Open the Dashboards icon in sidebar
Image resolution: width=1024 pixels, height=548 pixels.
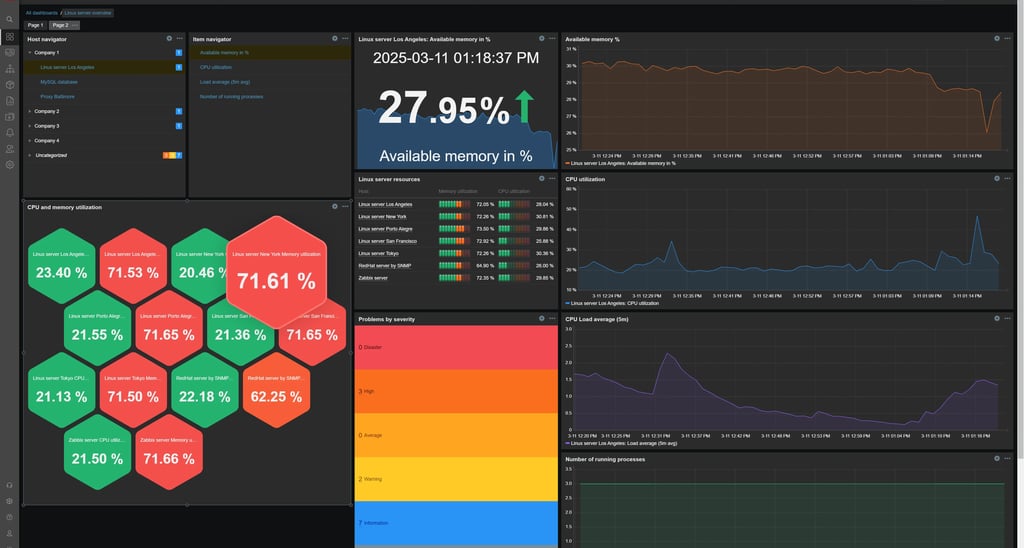[9, 37]
